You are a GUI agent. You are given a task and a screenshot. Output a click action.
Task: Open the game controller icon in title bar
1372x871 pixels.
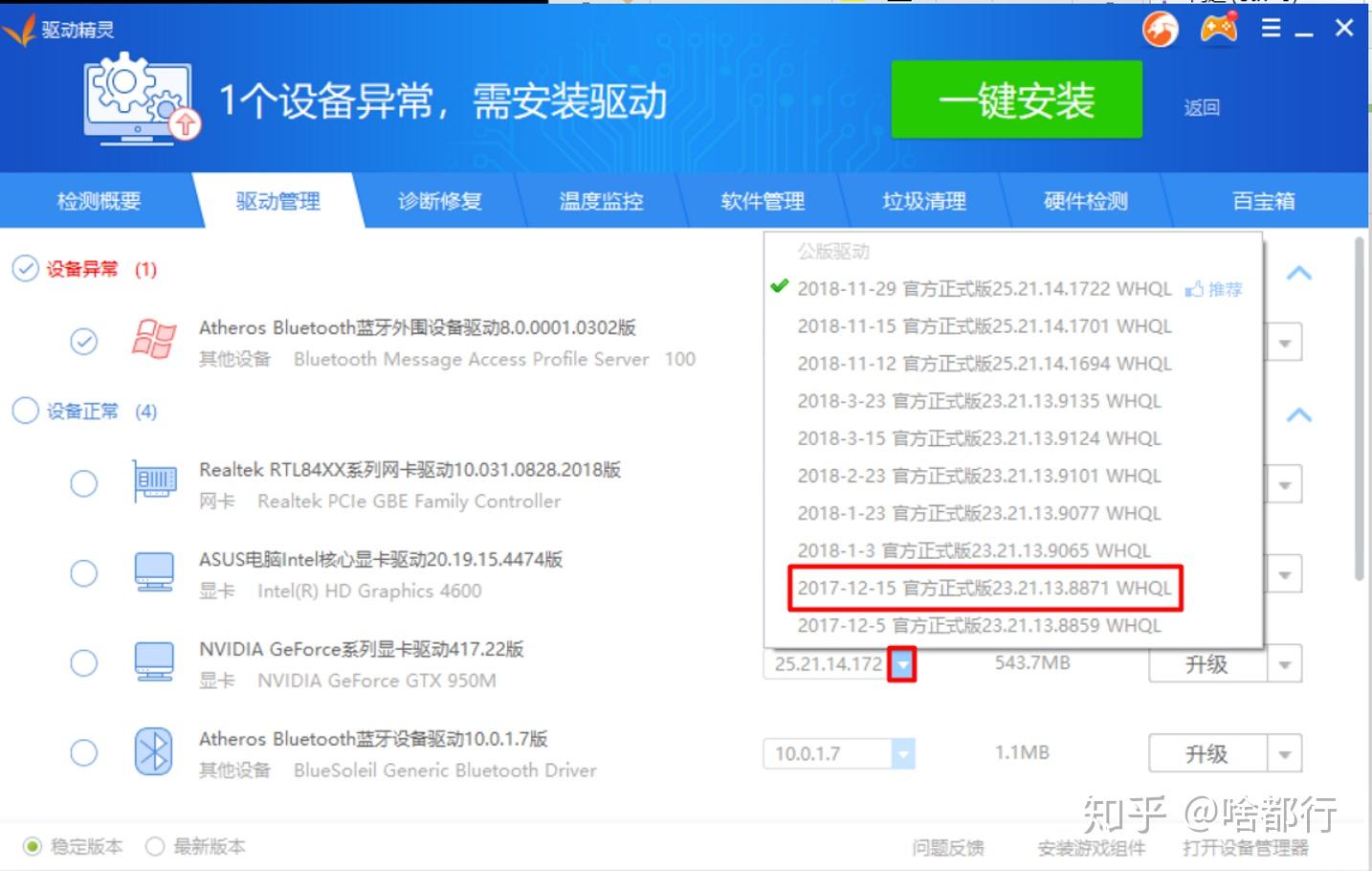[1219, 29]
